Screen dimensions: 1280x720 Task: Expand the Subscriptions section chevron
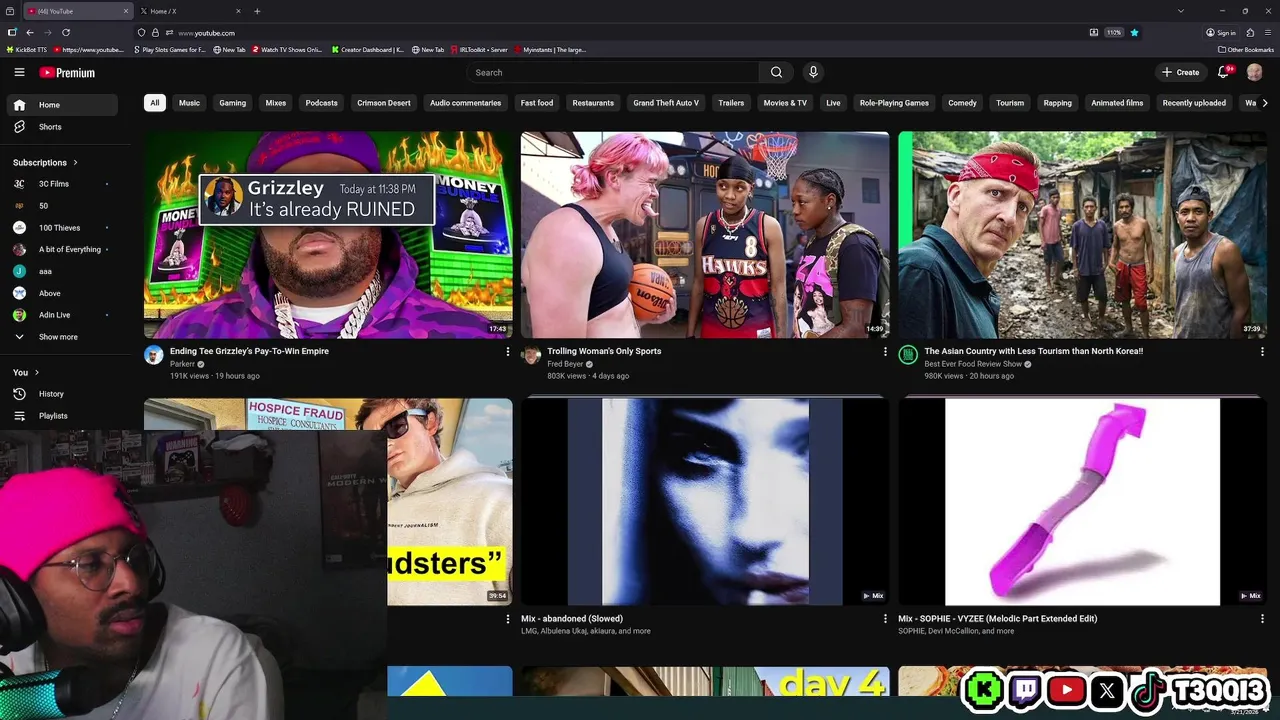point(75,162)
